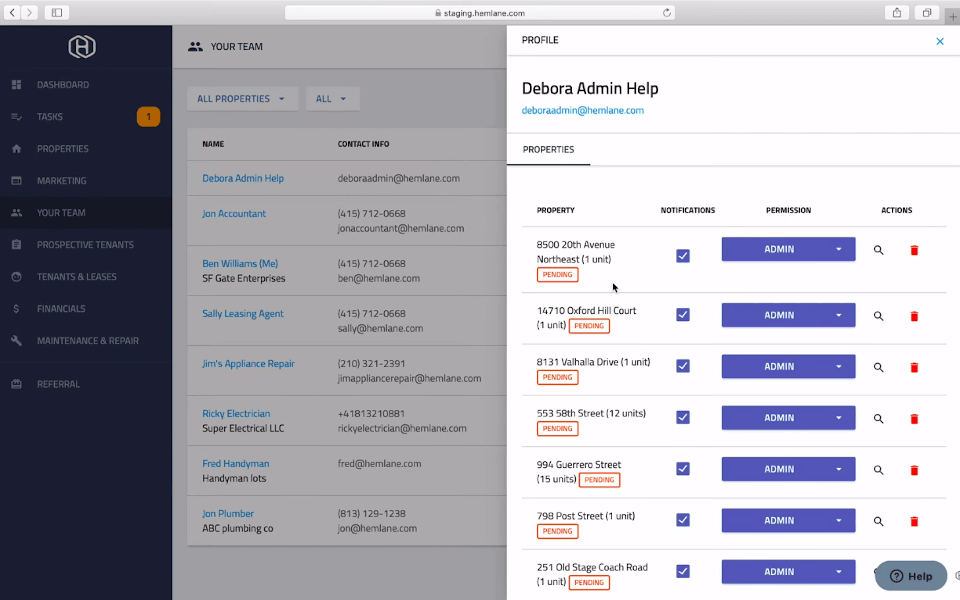Click the browser back arrow

pos(12,12)
